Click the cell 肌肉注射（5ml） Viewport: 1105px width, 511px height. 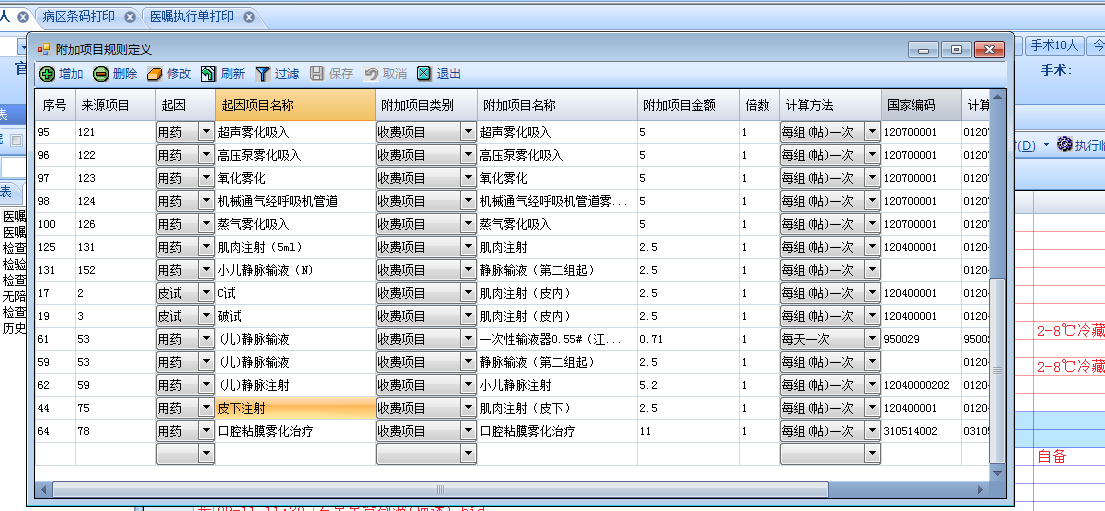click(295, 247)
